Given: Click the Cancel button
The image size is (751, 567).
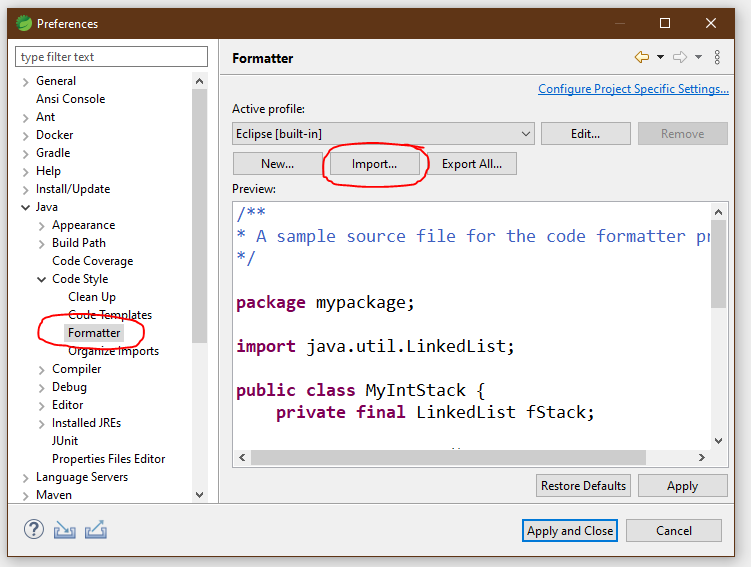Looking at the screenshot, I should [x=674, y=531].
